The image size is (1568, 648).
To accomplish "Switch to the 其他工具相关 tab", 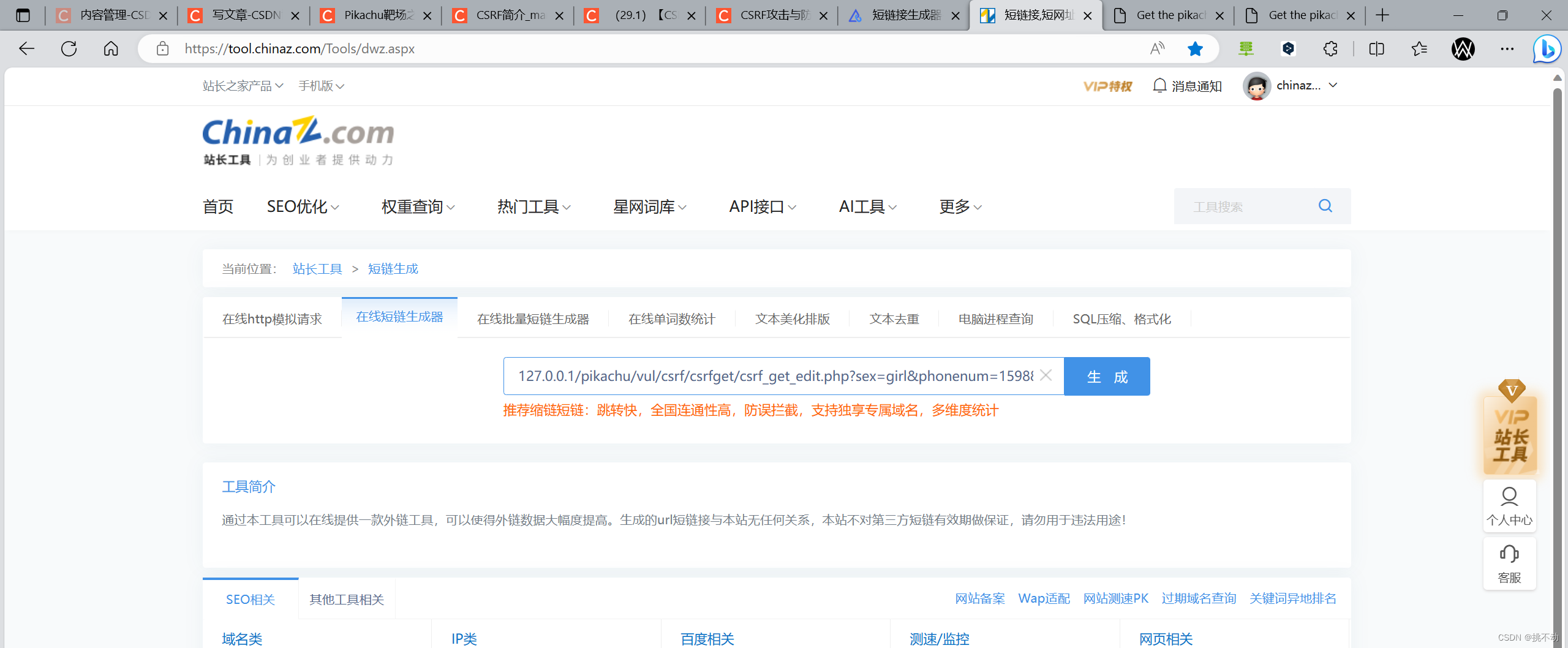I will tap(347, 599).
